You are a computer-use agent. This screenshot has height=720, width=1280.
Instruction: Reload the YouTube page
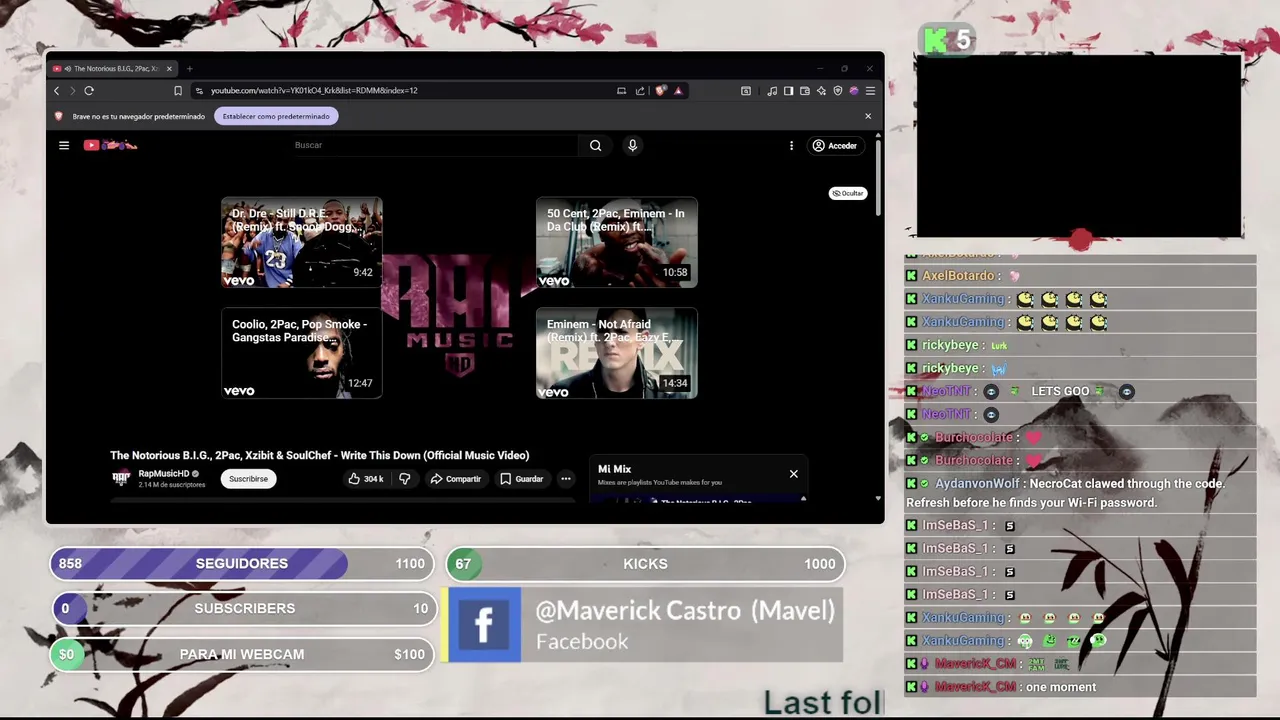(89, 91)
